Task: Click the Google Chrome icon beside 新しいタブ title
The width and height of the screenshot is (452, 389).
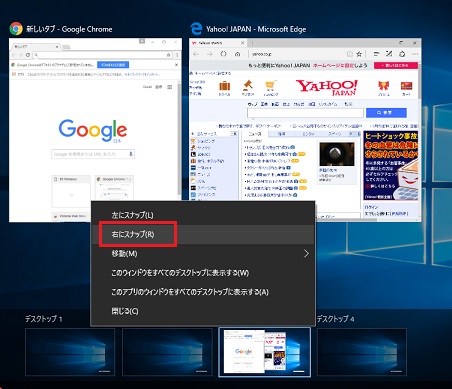Action: point(16,29)
